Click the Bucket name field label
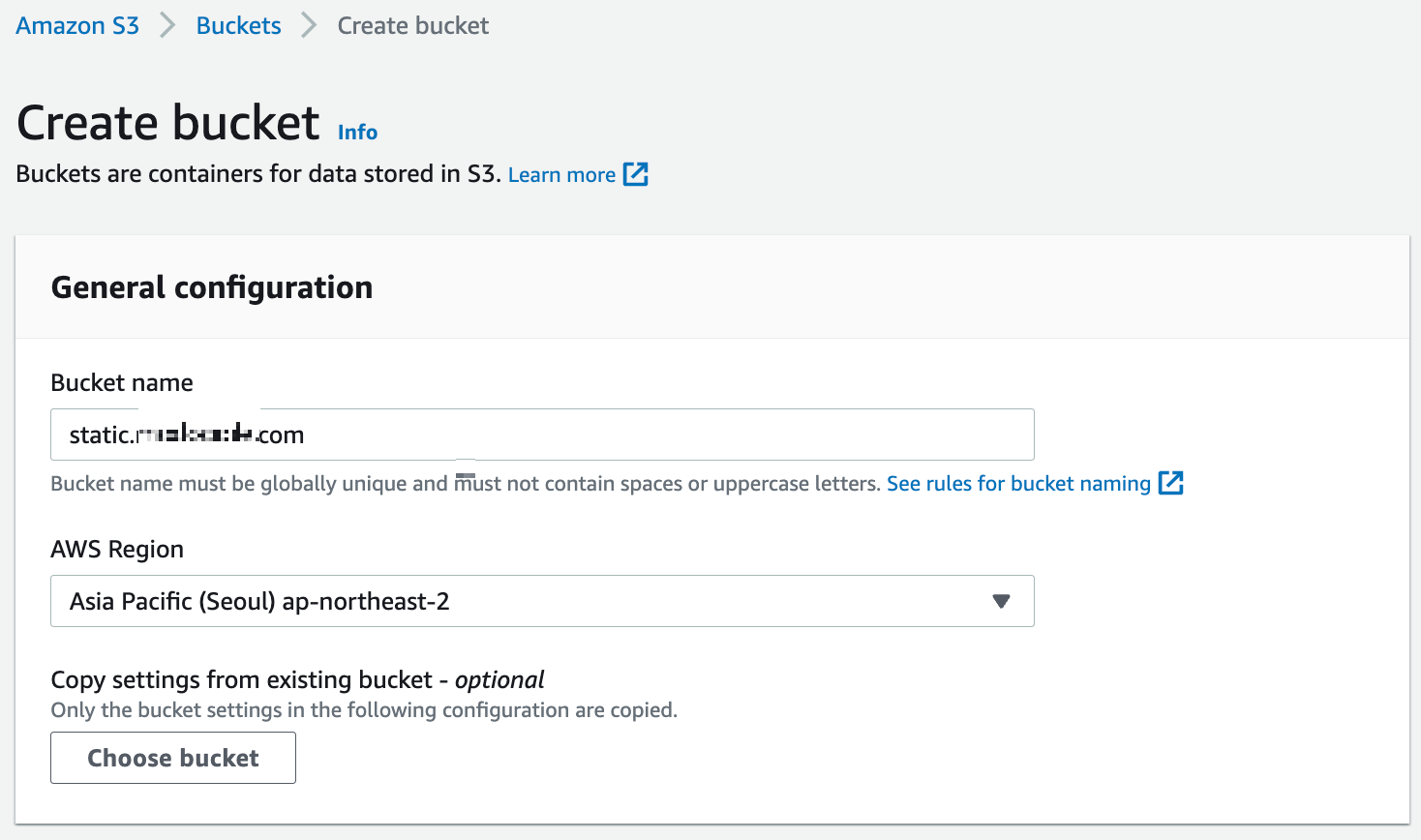 122,383
